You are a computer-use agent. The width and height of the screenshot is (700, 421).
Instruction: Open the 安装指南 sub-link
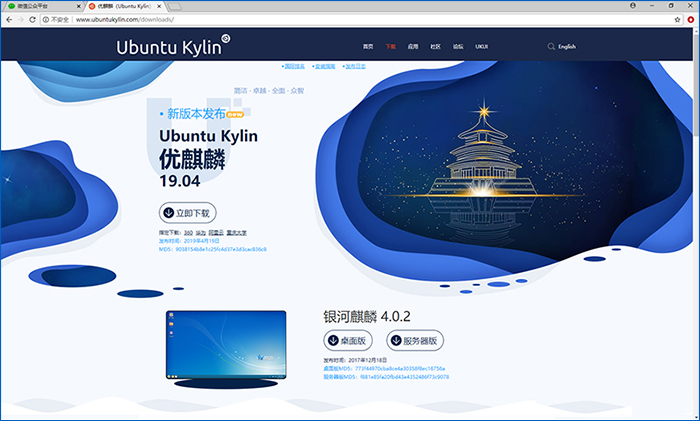click(x=324, y=66)
